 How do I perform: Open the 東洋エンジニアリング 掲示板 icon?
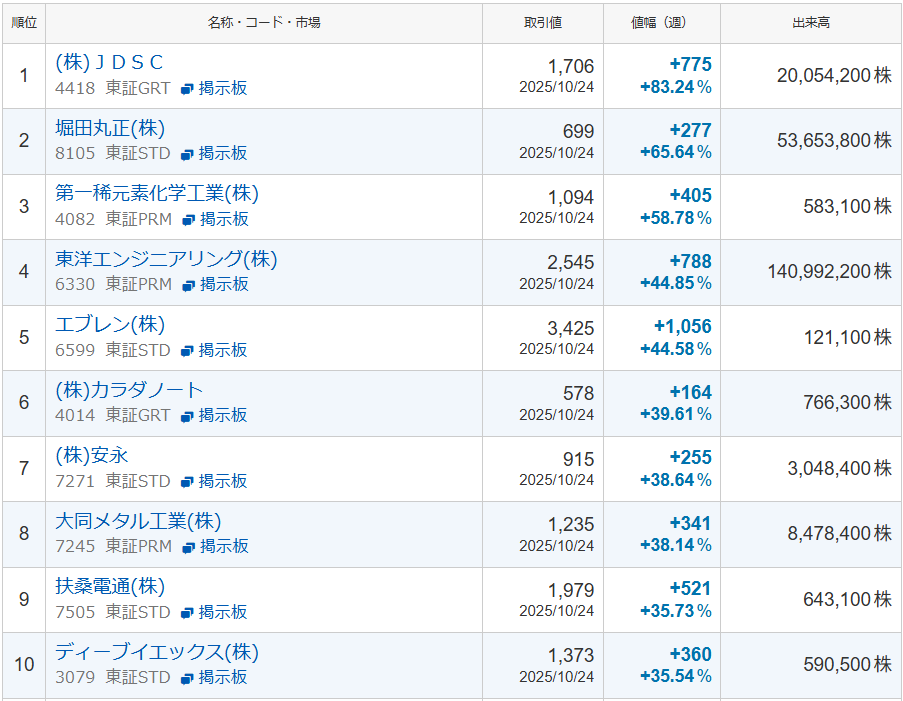188,285
